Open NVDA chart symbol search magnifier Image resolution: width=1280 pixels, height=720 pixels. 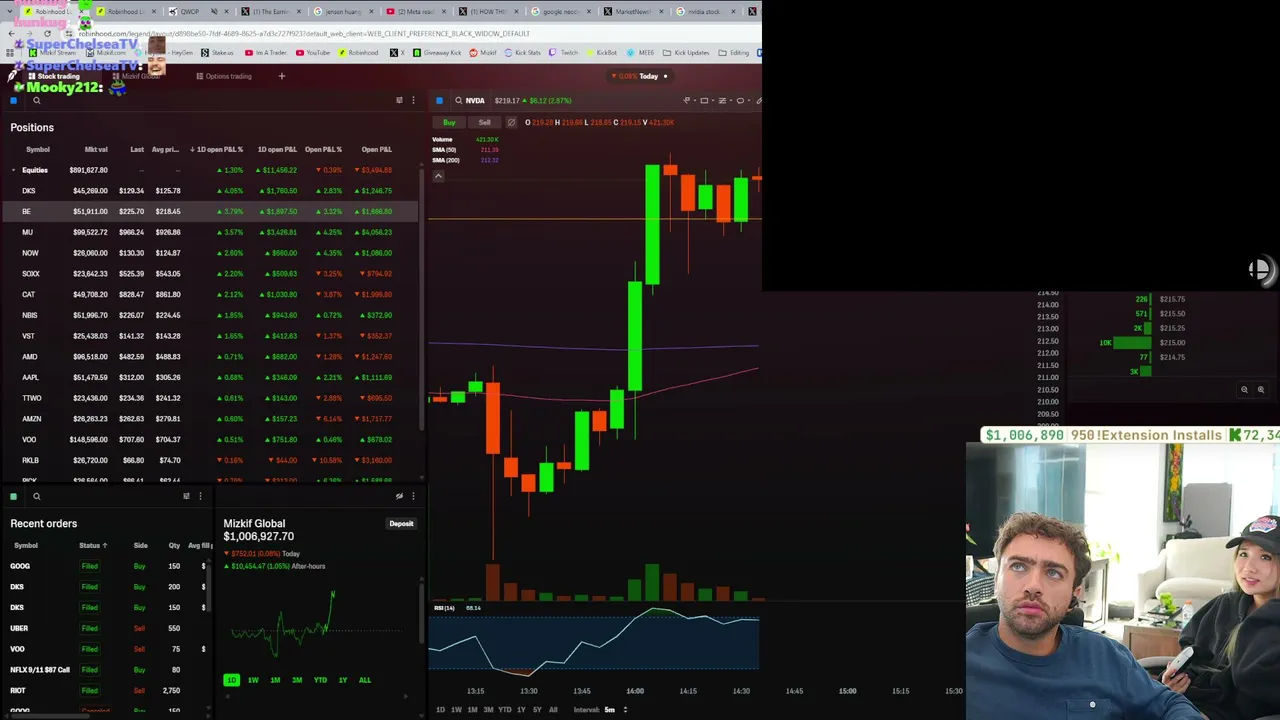[x=458, y=100]
